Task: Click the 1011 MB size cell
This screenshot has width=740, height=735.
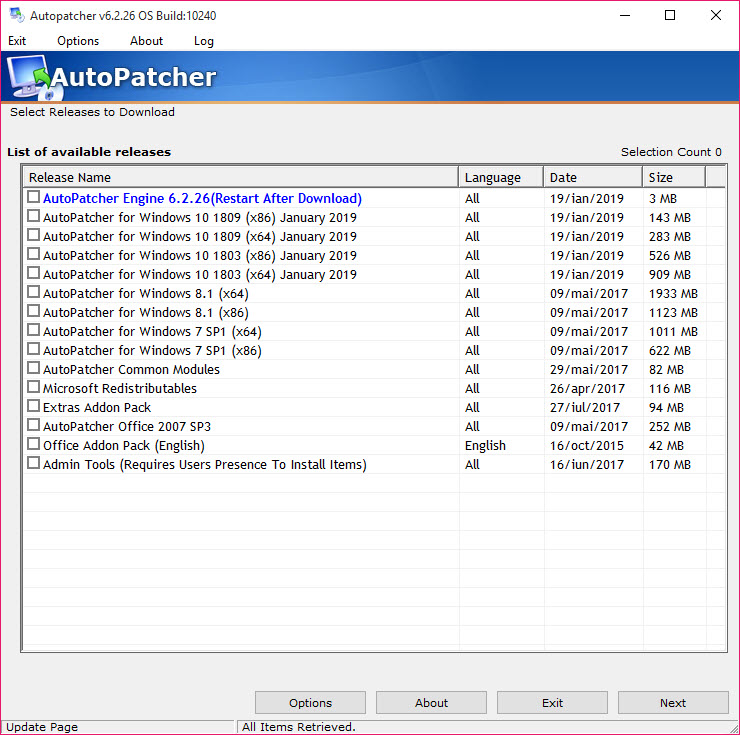Action: (x=673, y=332)
